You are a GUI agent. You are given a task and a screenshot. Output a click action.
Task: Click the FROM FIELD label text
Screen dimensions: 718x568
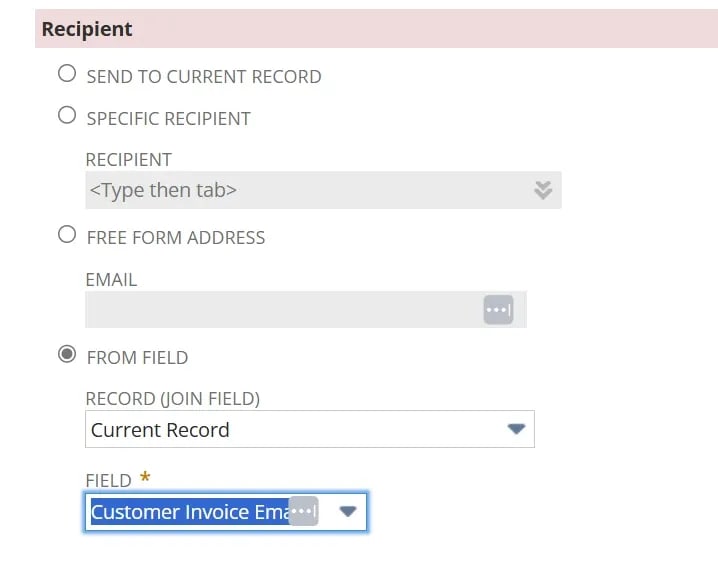[x=137, y=358]
